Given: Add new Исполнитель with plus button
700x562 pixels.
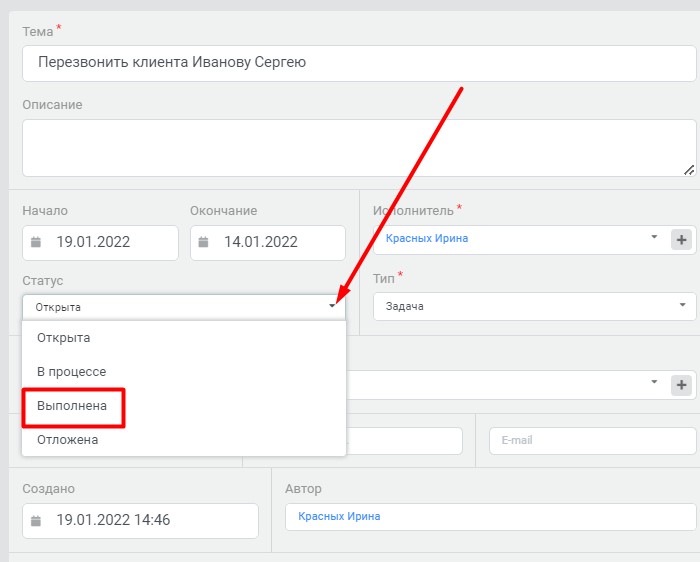Looking at the screenshot, I should click(x=681, y=240).
